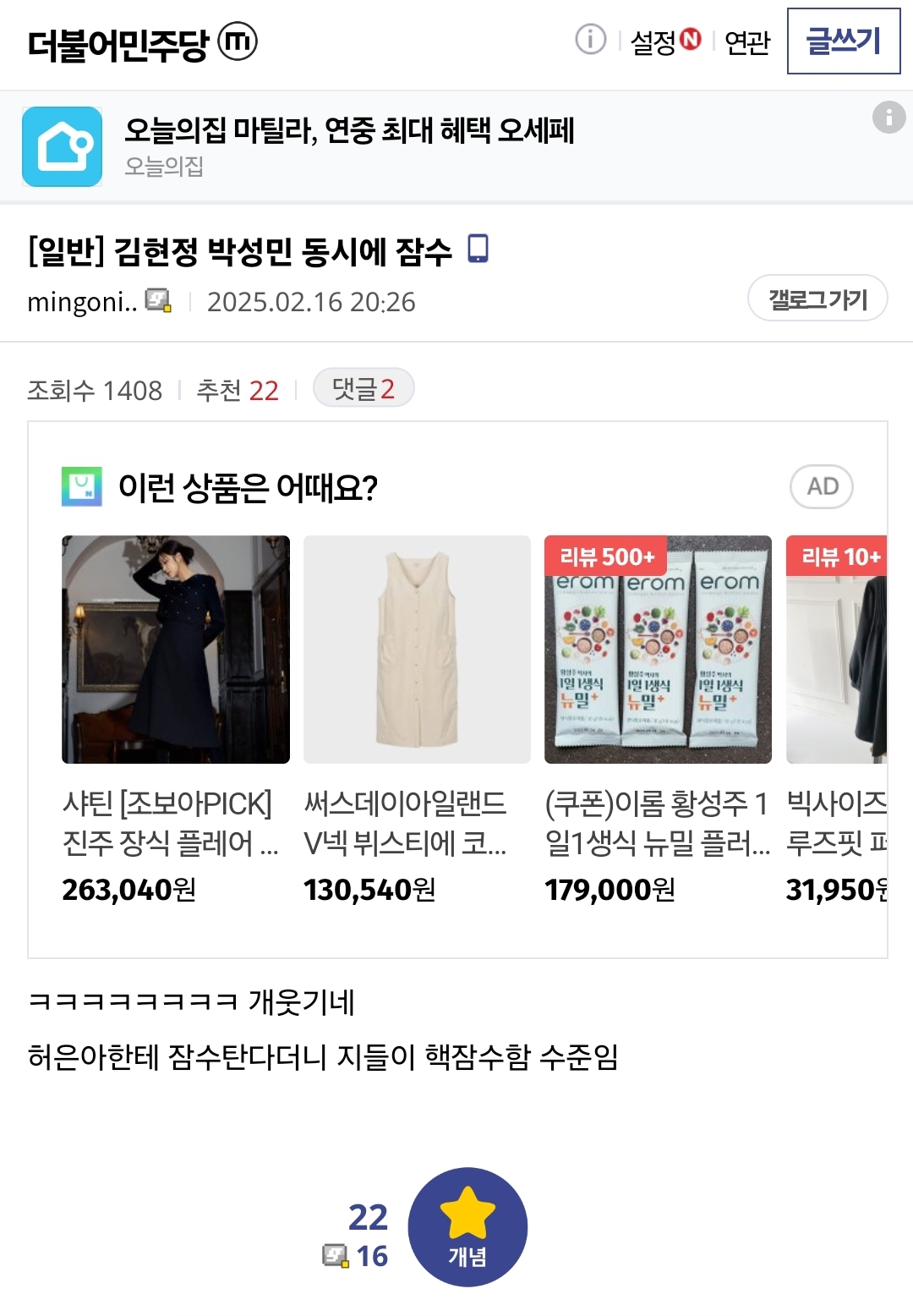The width and height of the screenshot is (913, 1316).
Task: Tap the star 개념 recommend button
Action: click(x=467, y=1227)
